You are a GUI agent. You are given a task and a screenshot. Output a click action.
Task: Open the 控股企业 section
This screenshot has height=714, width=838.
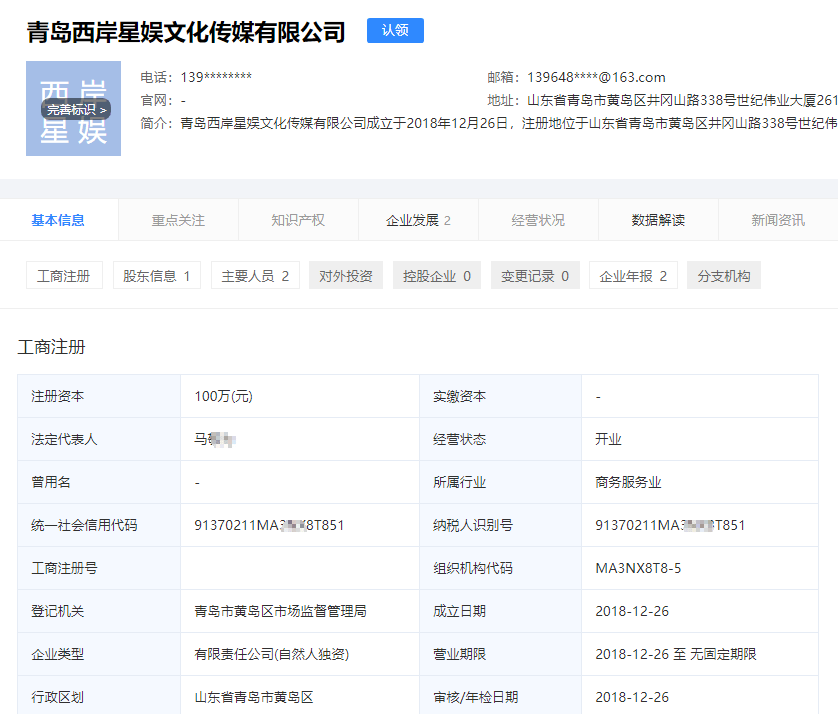pyautogui.click(x=437, y=276)
